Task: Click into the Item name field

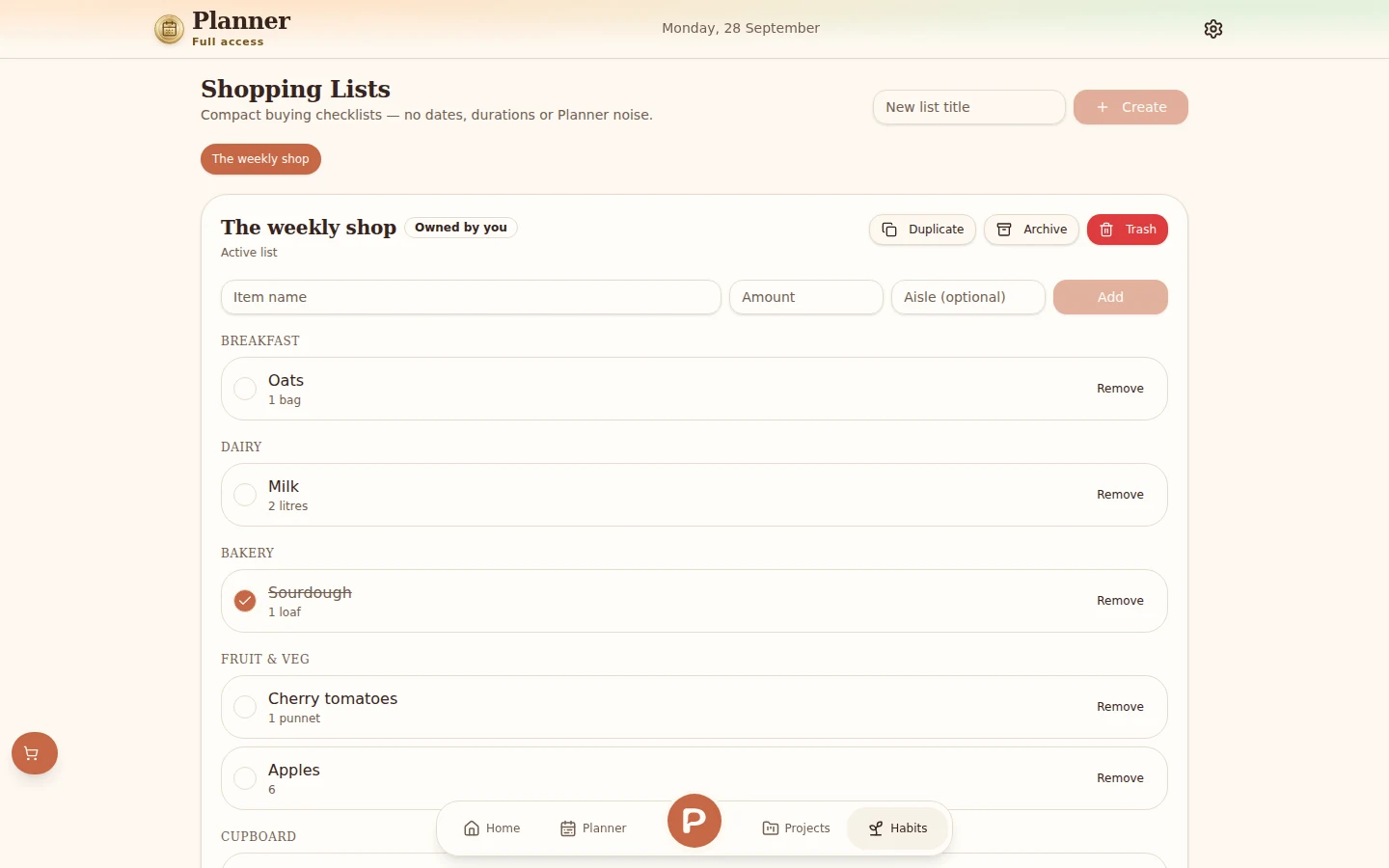Action: coord(471,297)
